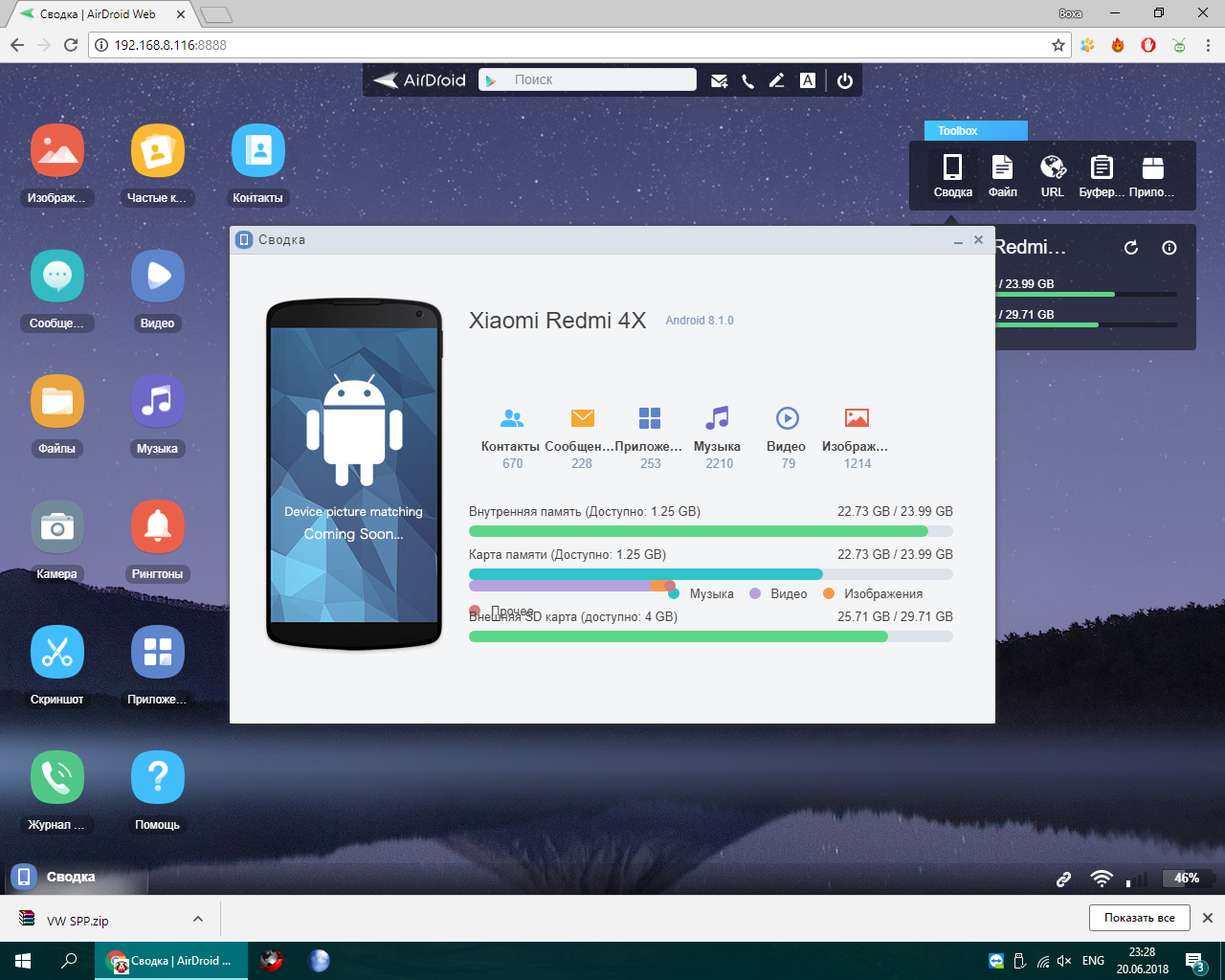Viewport: 1225px width, 980px height.
Task: Click the Показать все downloads button
Action: point(1139,918)
